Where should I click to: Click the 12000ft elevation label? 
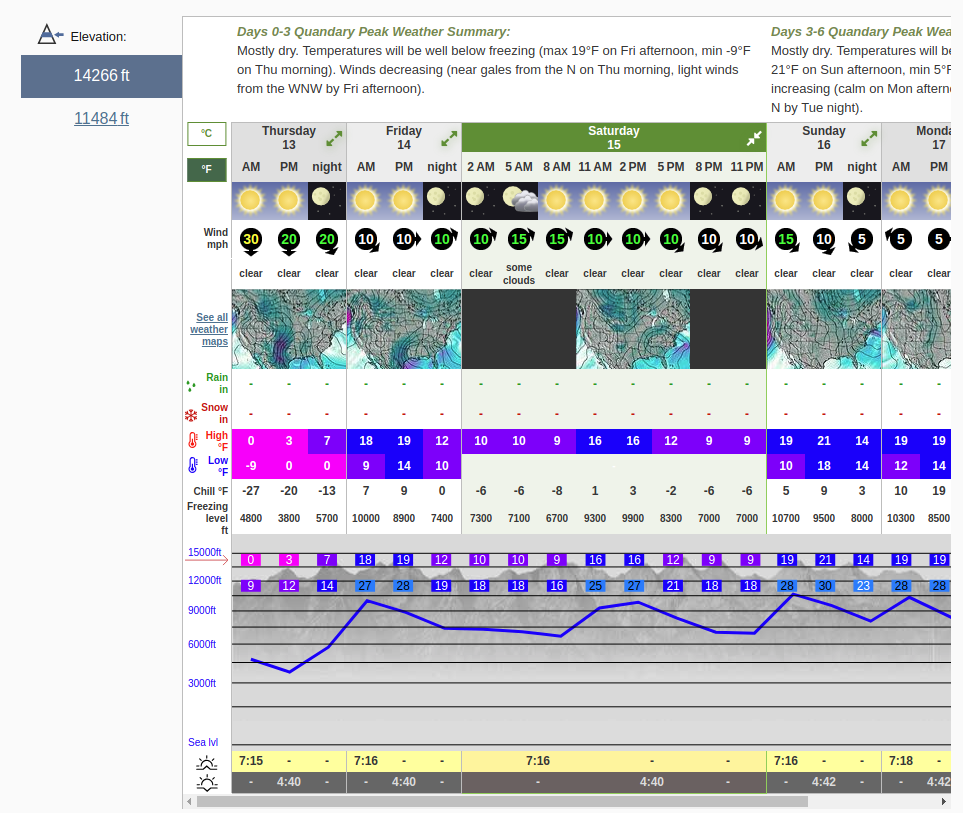[x=205, y=580]
